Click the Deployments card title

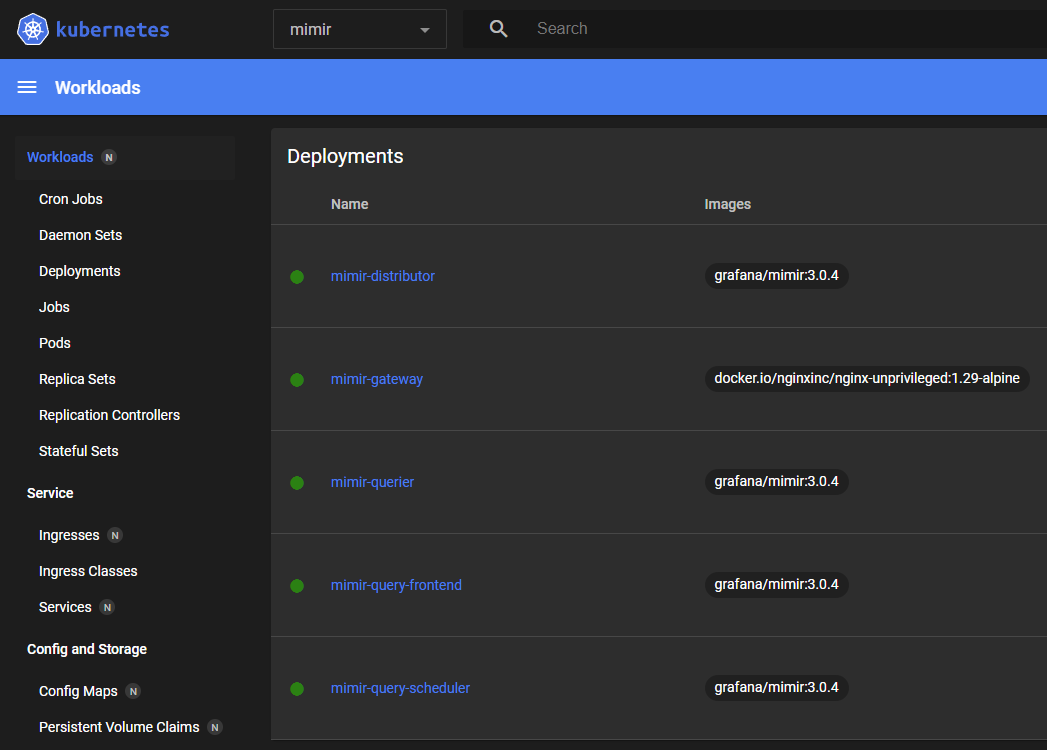(x=345, y=156)
